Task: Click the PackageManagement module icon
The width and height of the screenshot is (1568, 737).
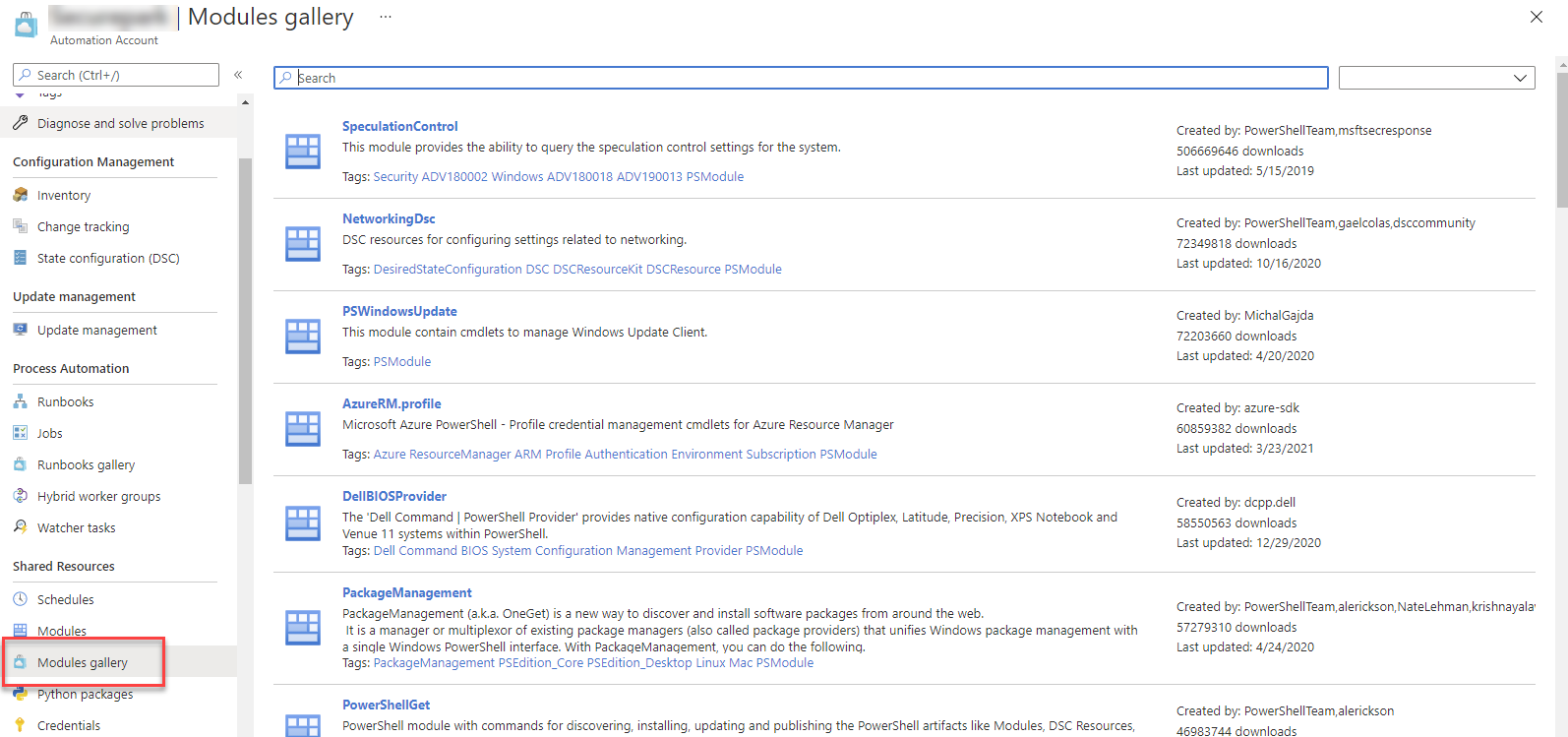Action: coord(303,628)
